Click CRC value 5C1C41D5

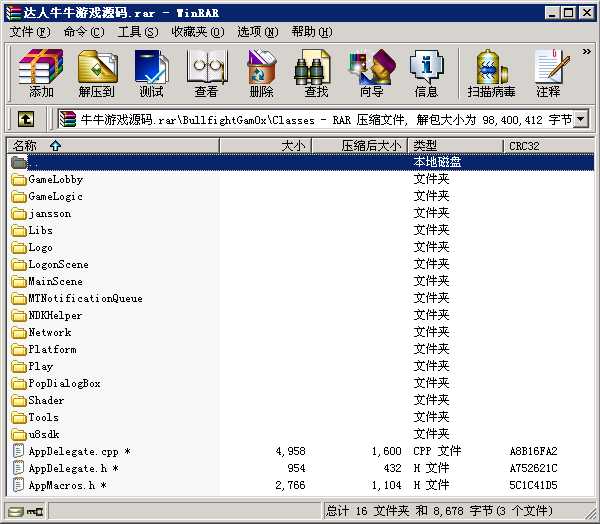coord(533,485)
